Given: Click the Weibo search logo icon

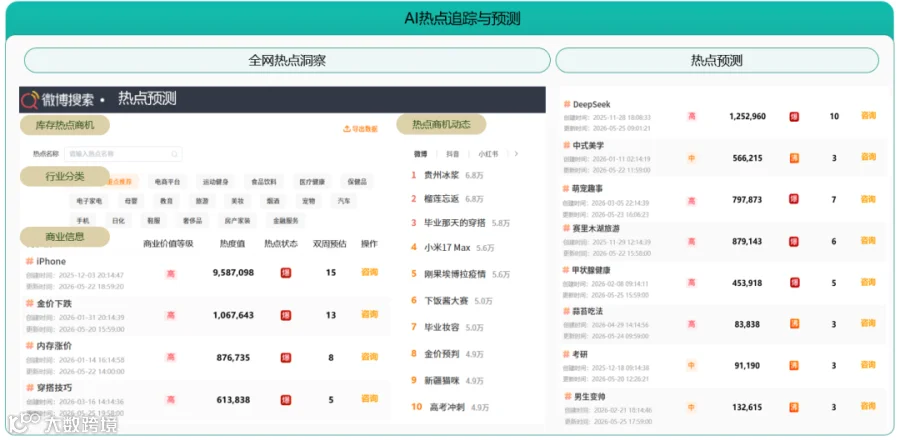Looking at the screenshot, I should pos(30,100).
